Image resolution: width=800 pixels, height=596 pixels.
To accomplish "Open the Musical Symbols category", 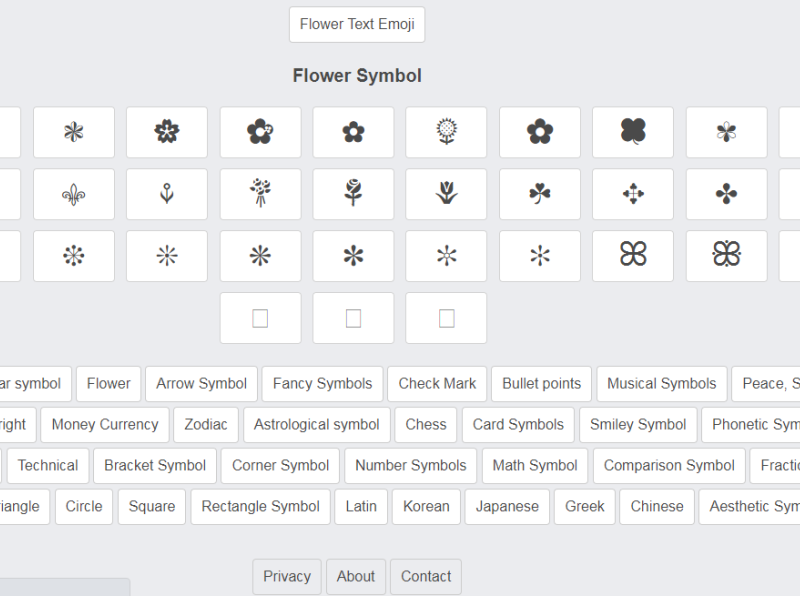I will click(661, 384).
